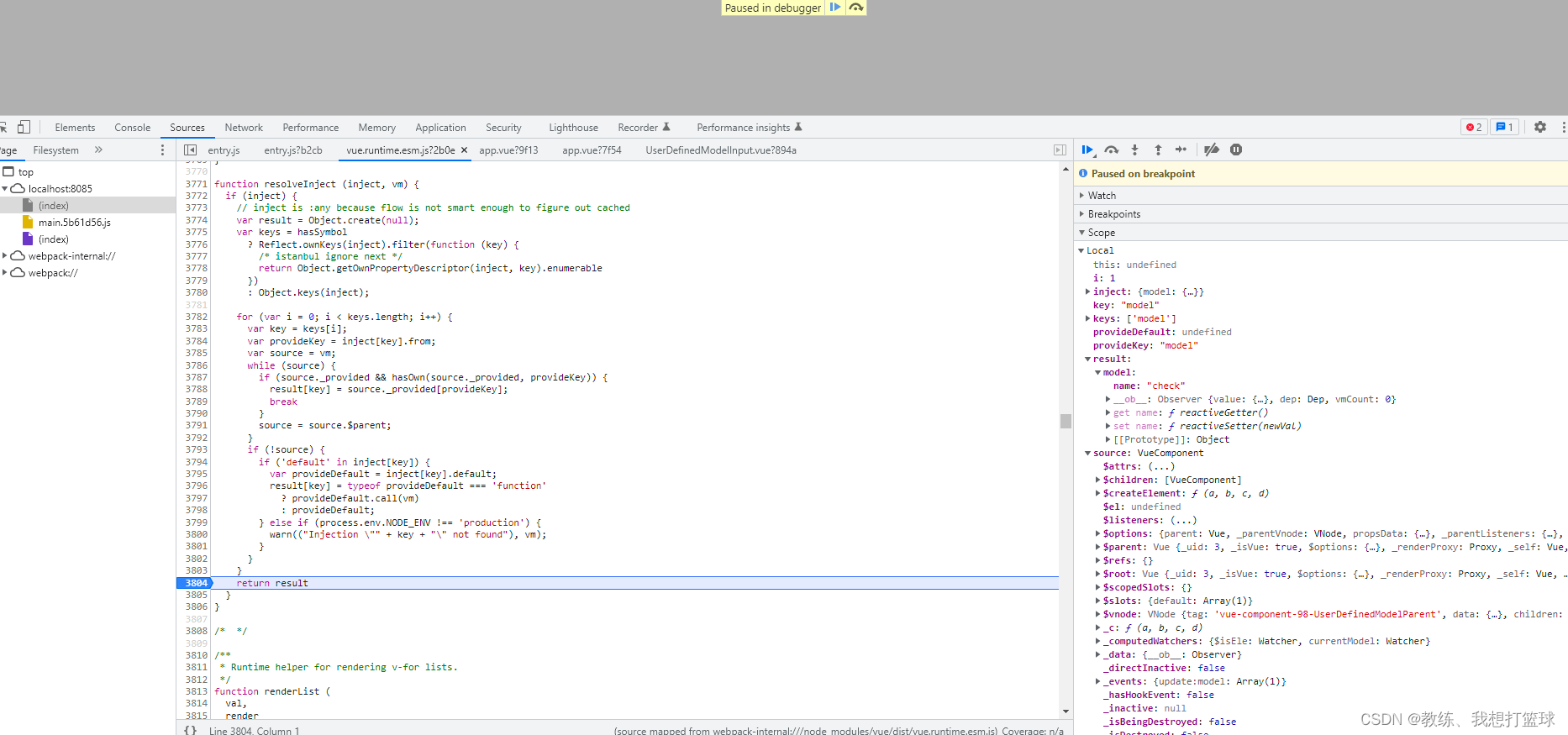Collapse the result object in Scope
The image size is (1568, 735).
click(1088, 359)
